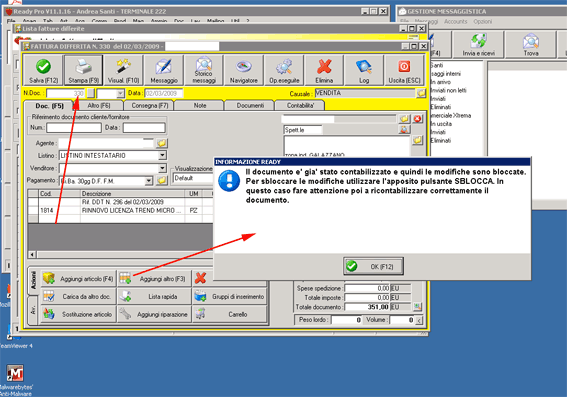
Task: Click Trova in Gestione Messaggistica window
Action: 530,44
